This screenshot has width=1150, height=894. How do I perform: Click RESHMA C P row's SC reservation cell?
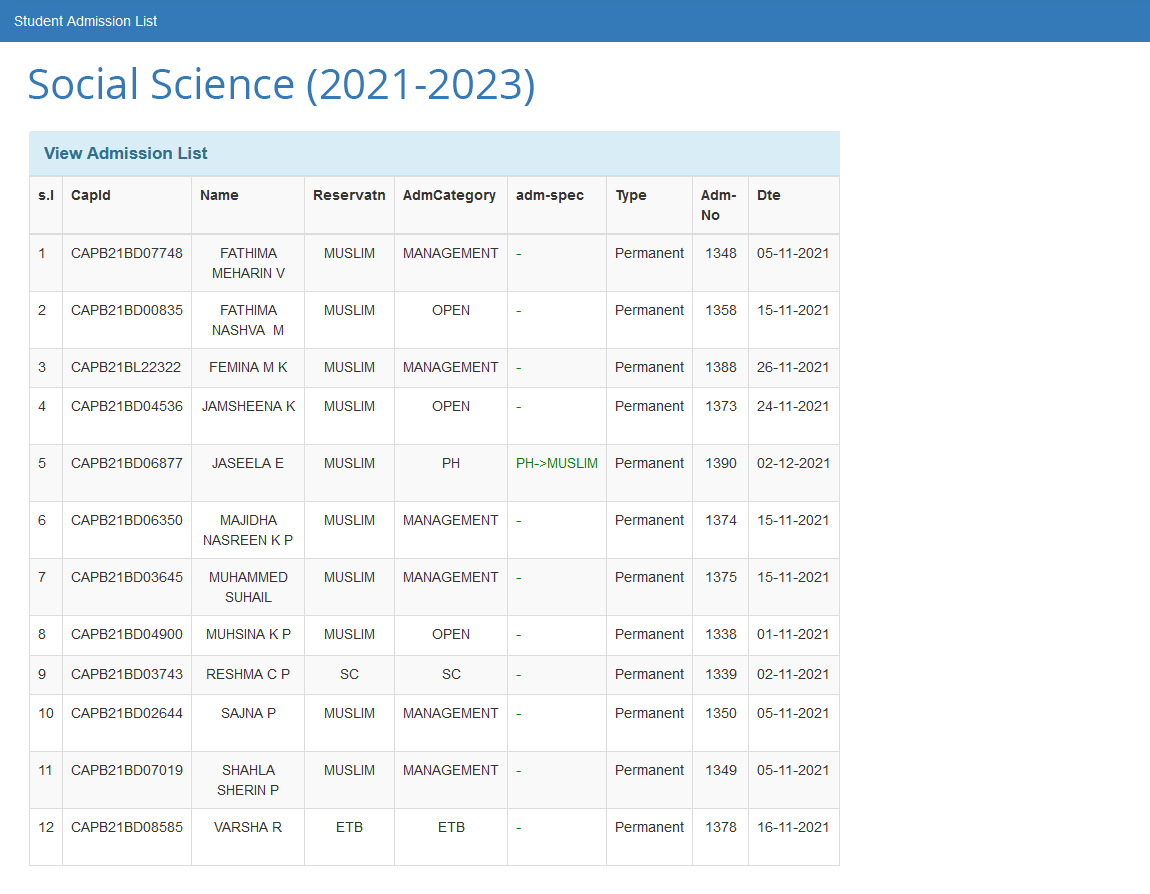[x=349, y=674]
